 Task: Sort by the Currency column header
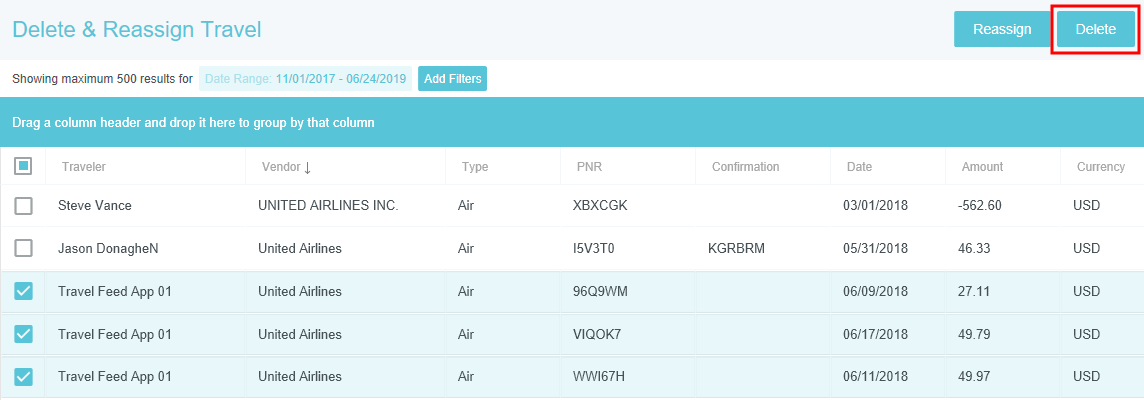[1100, 167]
